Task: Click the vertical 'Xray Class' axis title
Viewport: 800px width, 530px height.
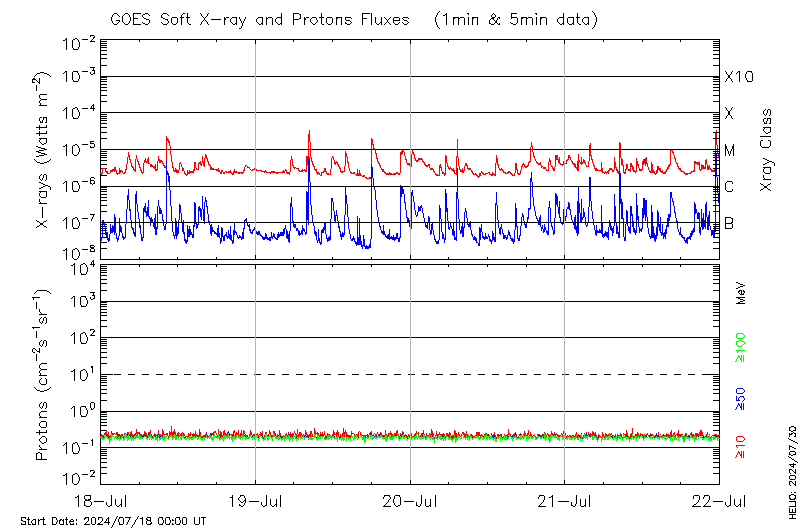Action: coord(766,150)
